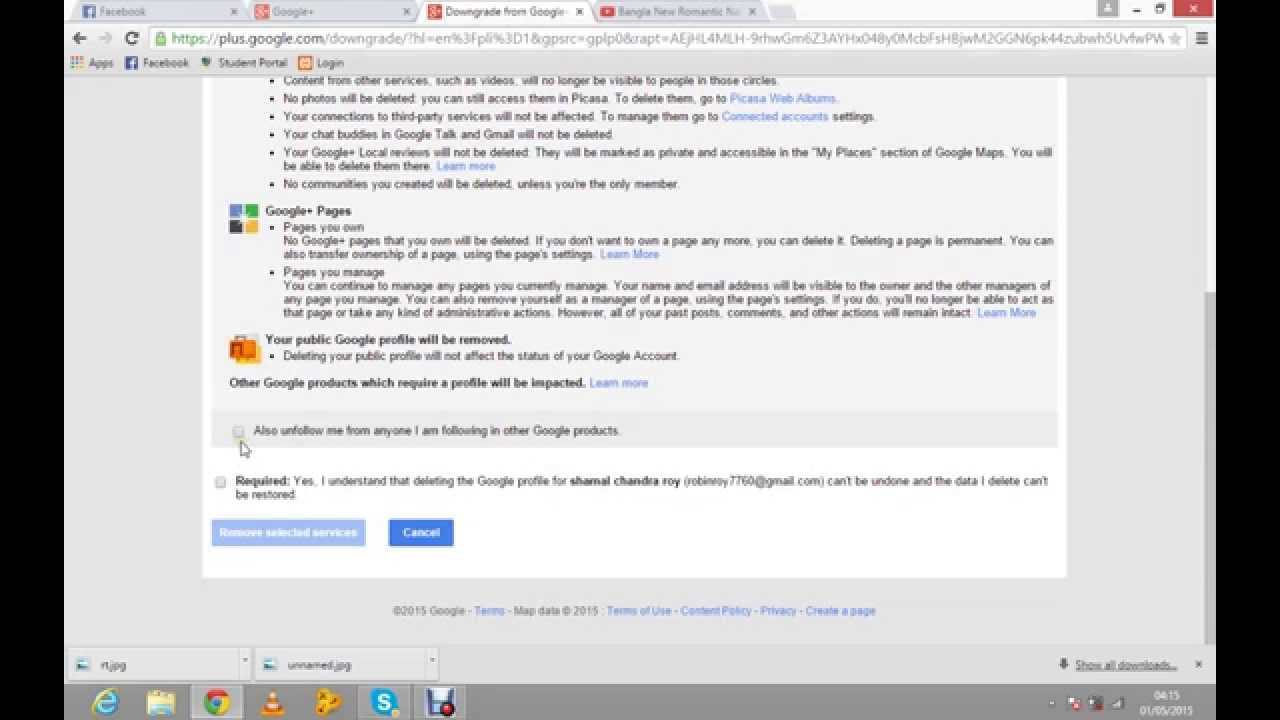Click Show all downloads link
1280x720 pixels.
[x=1125, y=665]
